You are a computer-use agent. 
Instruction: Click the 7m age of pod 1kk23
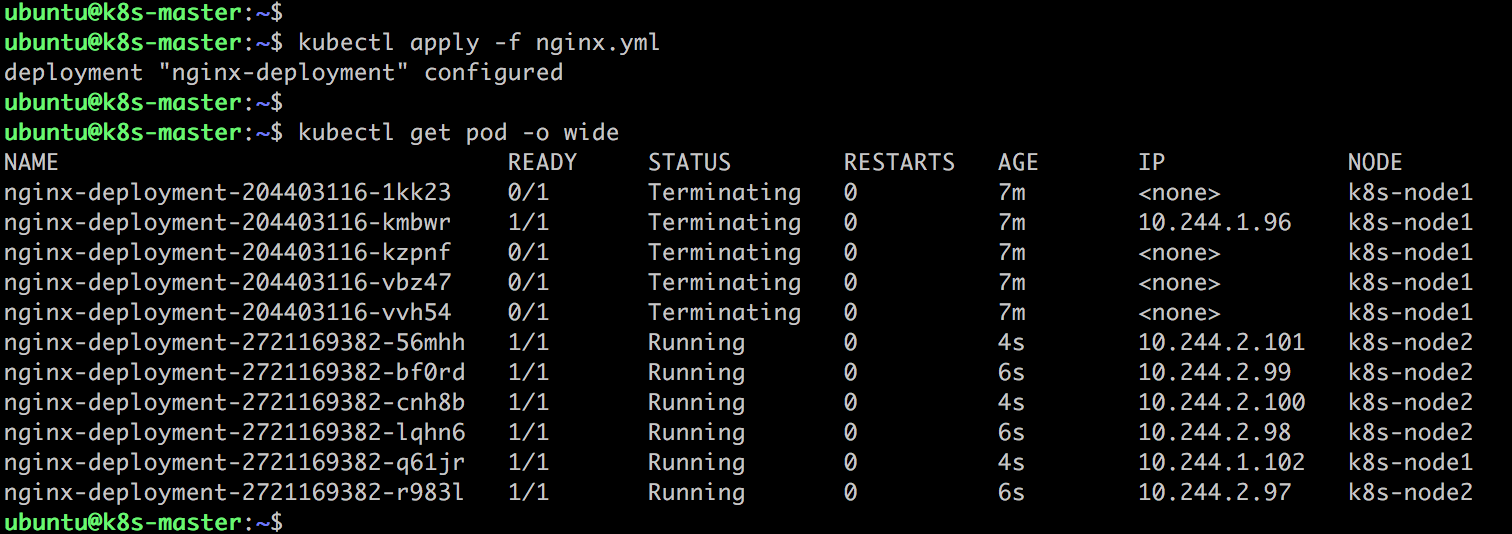(x=1011, y=192)
